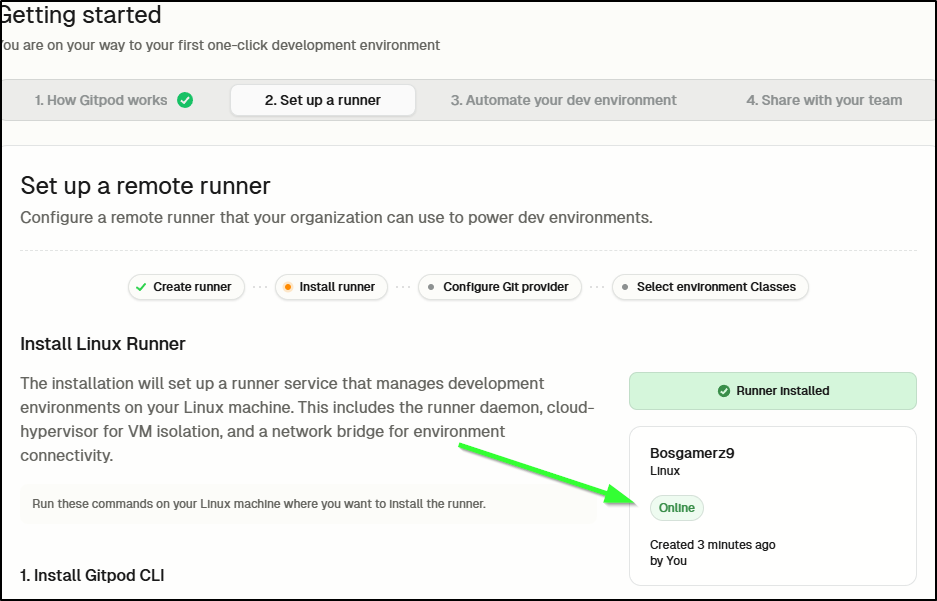Click the checkmark icon in Create runner
Image resolution: width=937 pixels, height=601 pixels.
pyautogui.click(x=141, y=287)
